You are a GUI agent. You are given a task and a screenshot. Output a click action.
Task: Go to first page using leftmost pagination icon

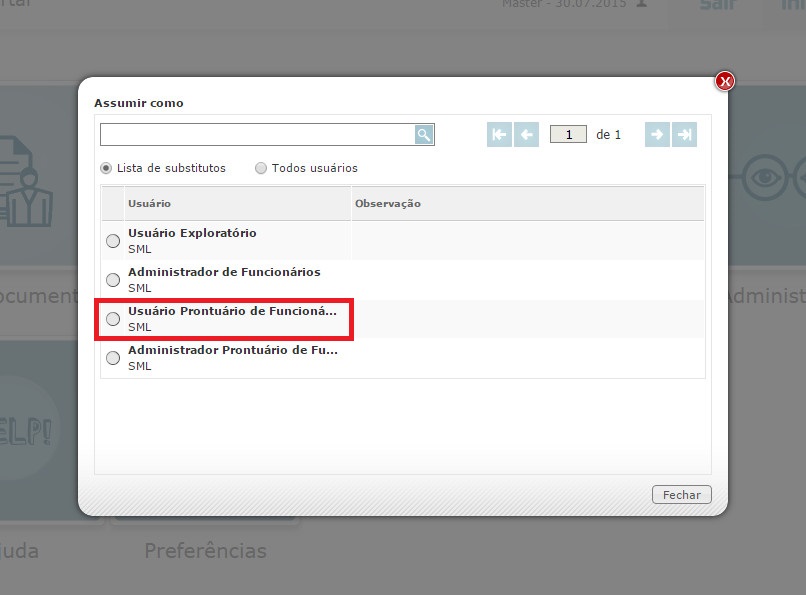(x=499, y=133)
